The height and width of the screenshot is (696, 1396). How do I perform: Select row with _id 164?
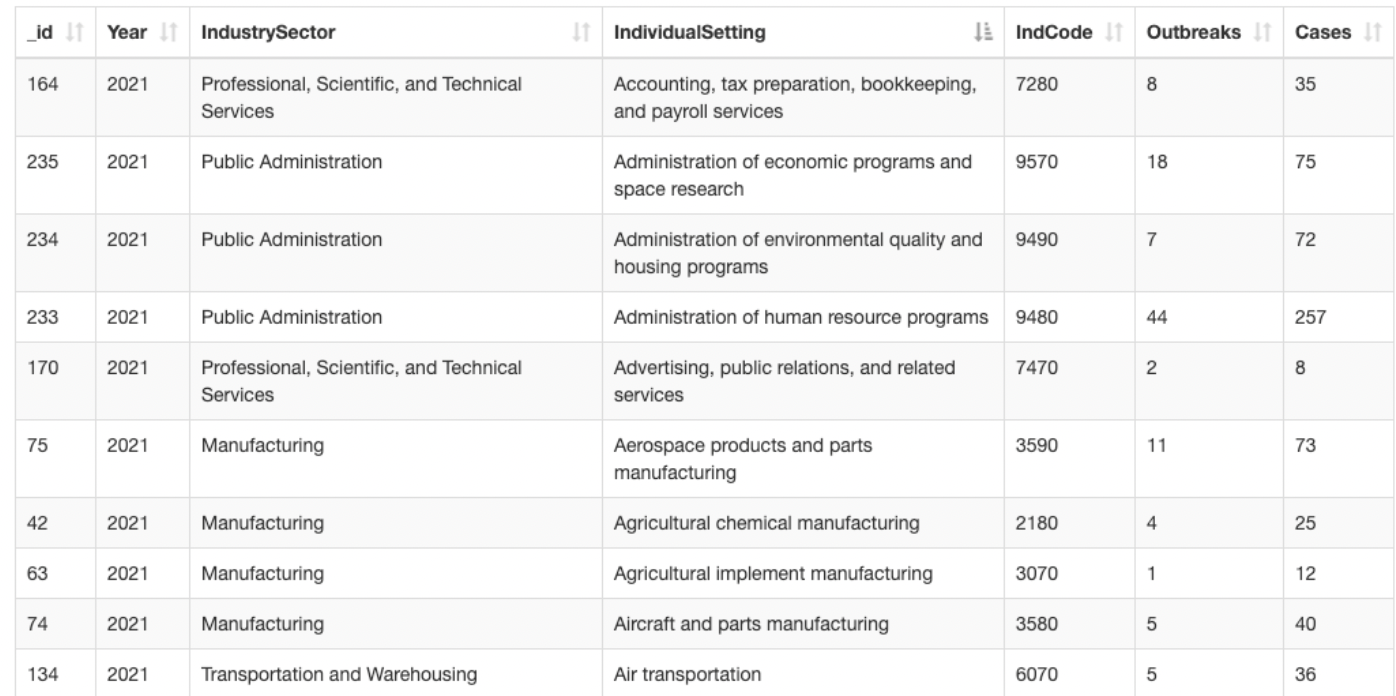(x=698, y=98)
